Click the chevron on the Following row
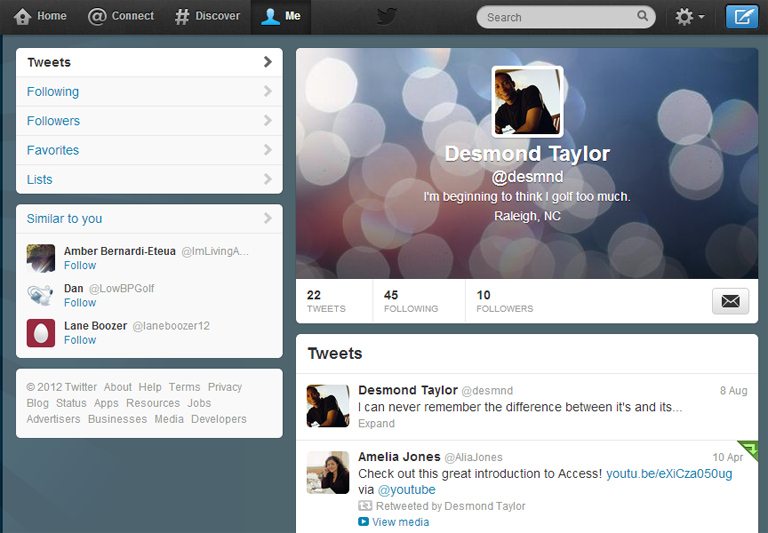768x533 pixels. click(x=267, y=91)
